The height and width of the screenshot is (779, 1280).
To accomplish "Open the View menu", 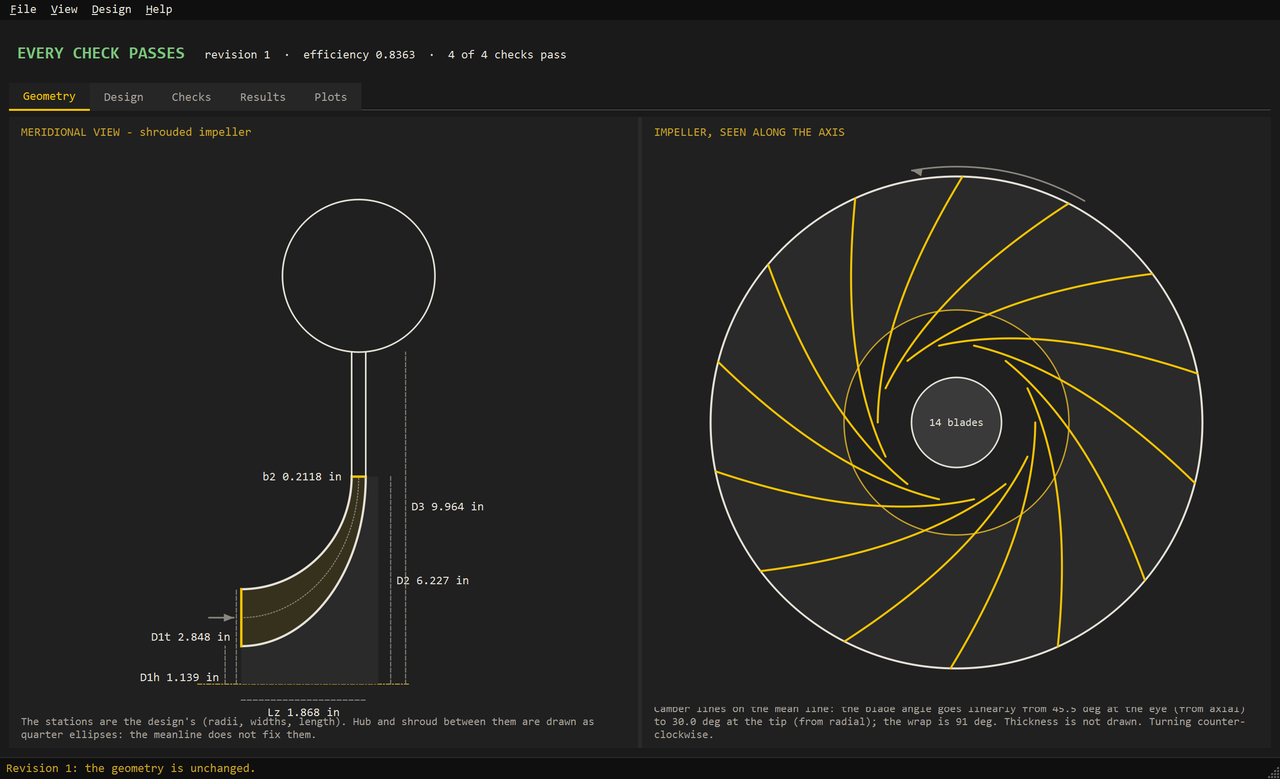I will (64, 9).
